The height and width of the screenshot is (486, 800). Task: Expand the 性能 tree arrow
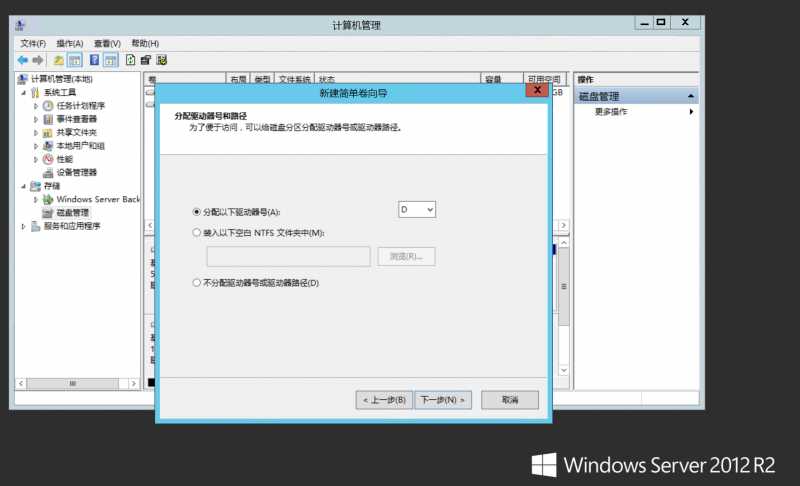tap(36, 159)
